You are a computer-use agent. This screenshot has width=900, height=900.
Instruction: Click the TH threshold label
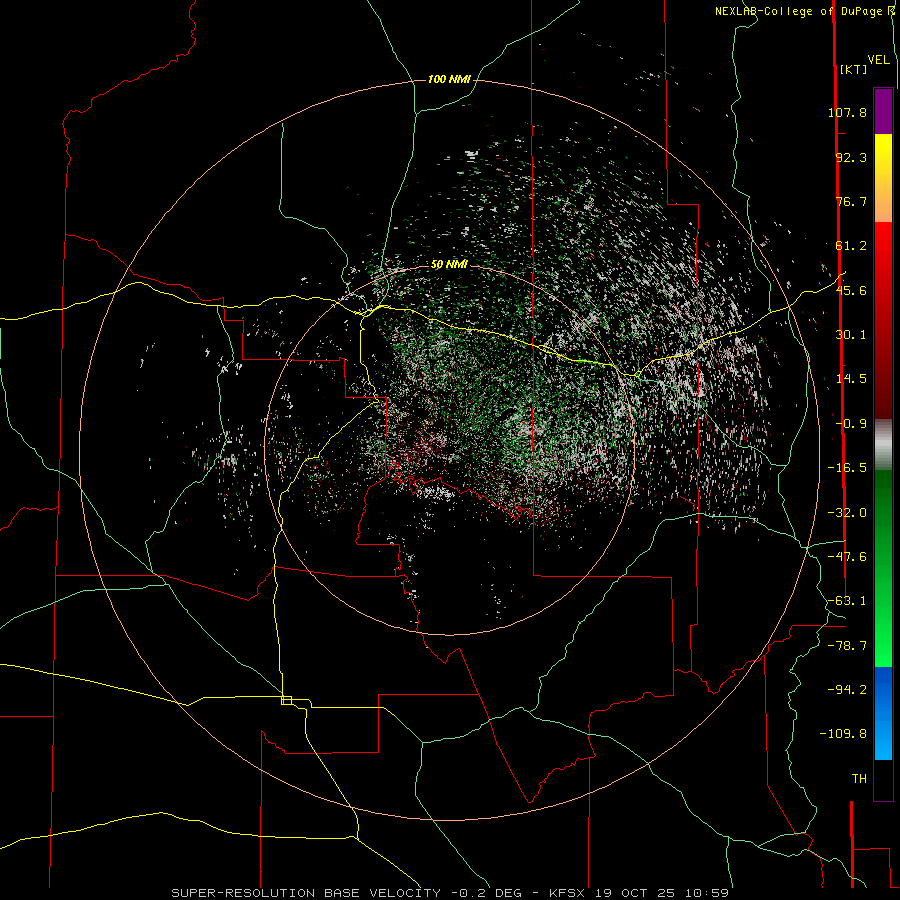859,779
